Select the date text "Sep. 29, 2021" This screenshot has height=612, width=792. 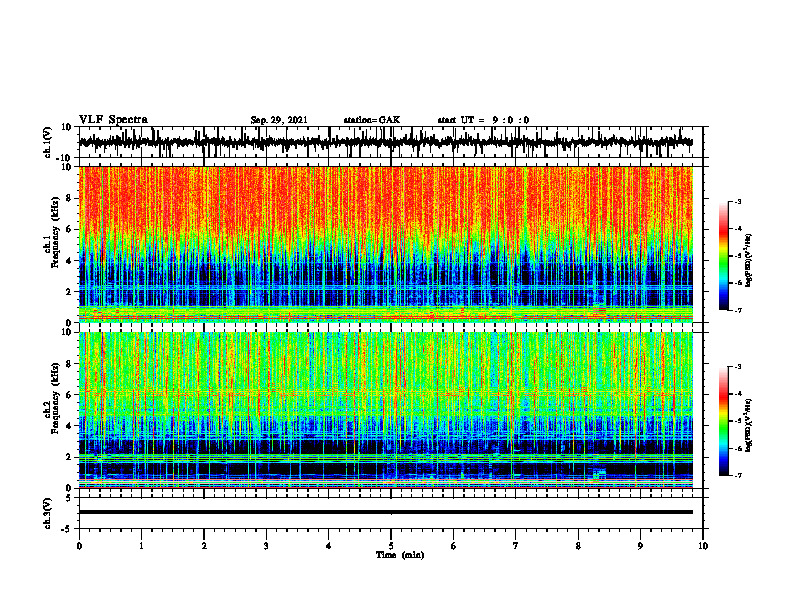point(279,120)
